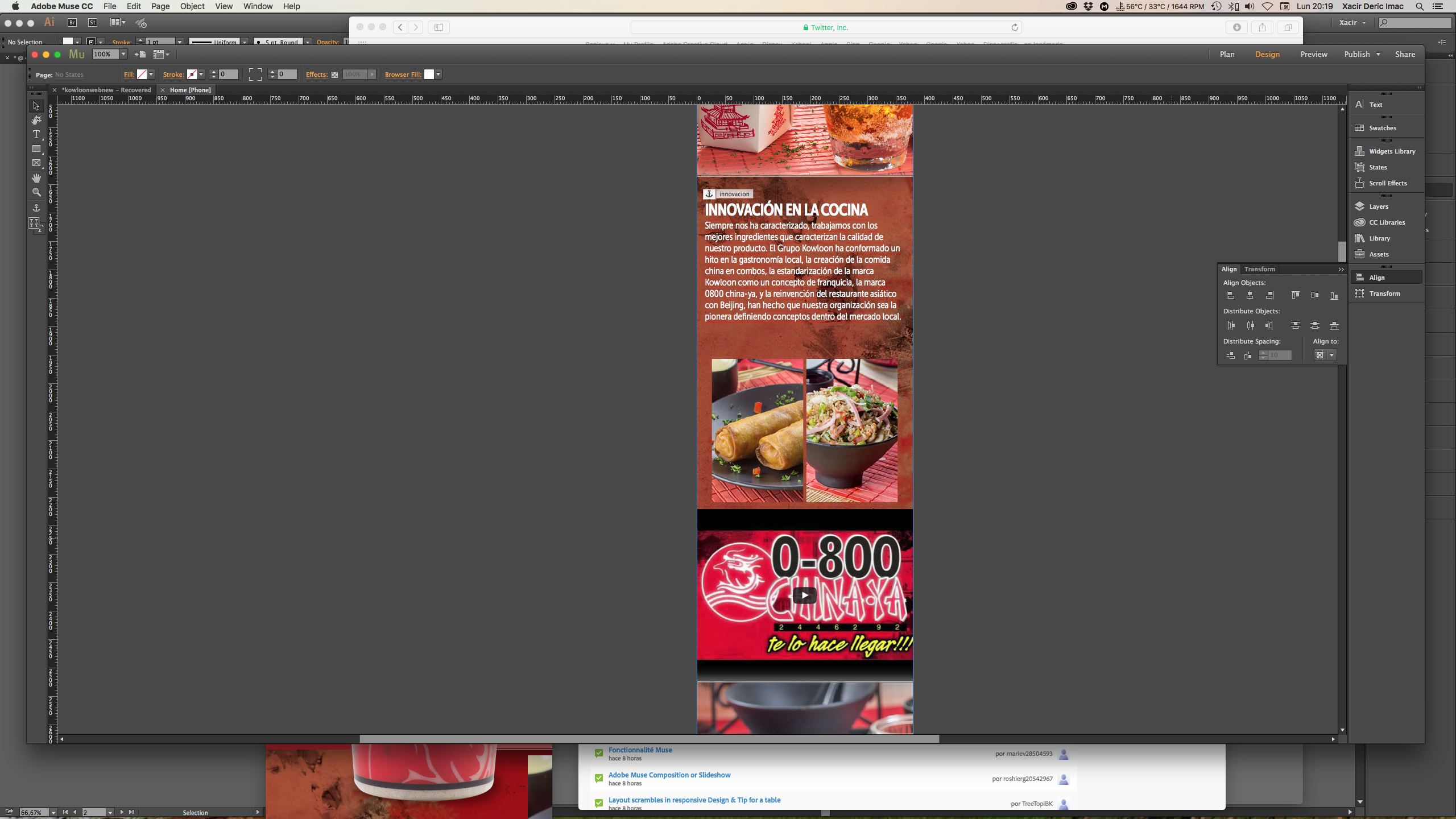This screenshot has width=1456, height=819.
Task: Select the Rectangle tool
Action: (36, 148)
